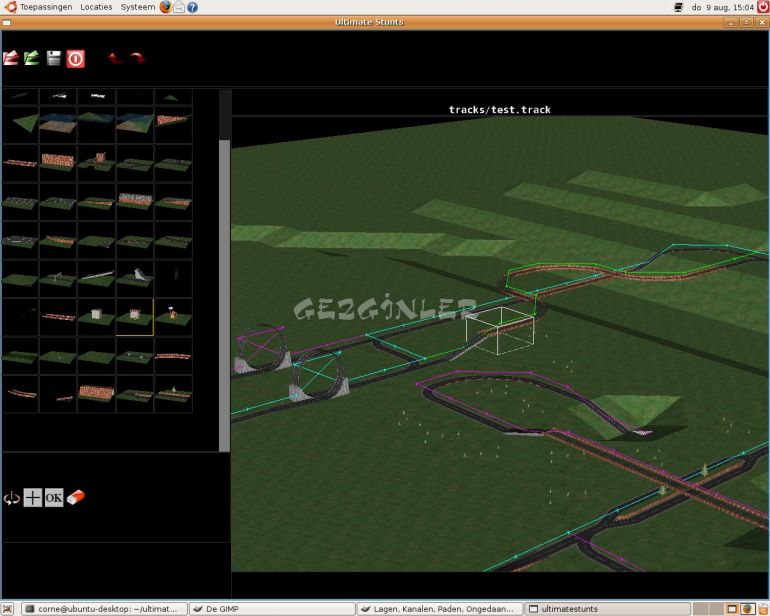Launch Firefox from the top panel
770x616 pixels.
pos(165,7)
